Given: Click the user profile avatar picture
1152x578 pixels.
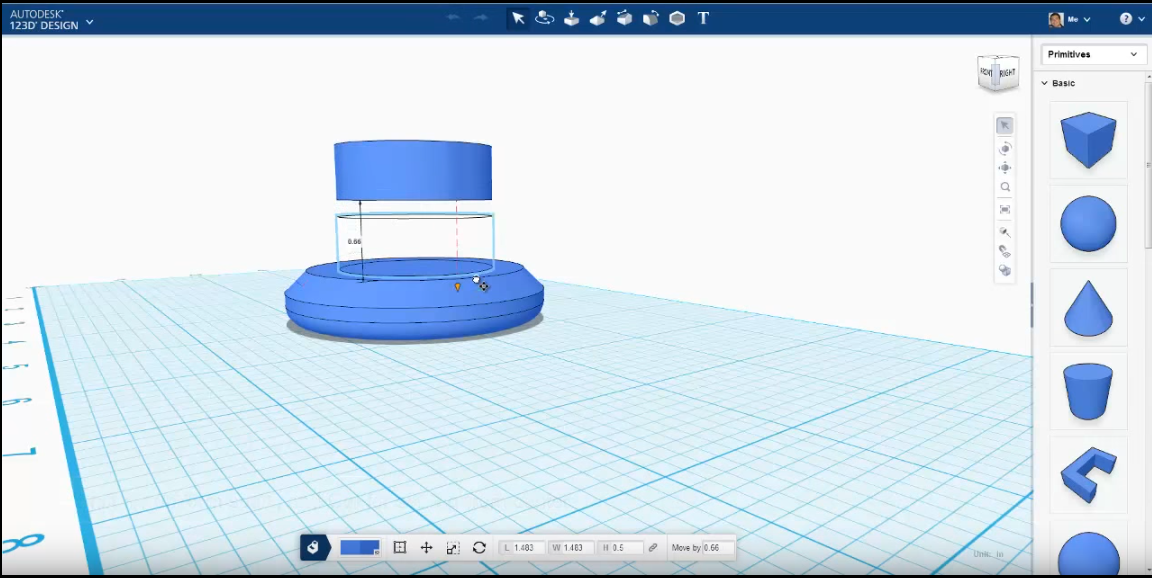Looking at the screenshot, I should tap(1056, 19).
